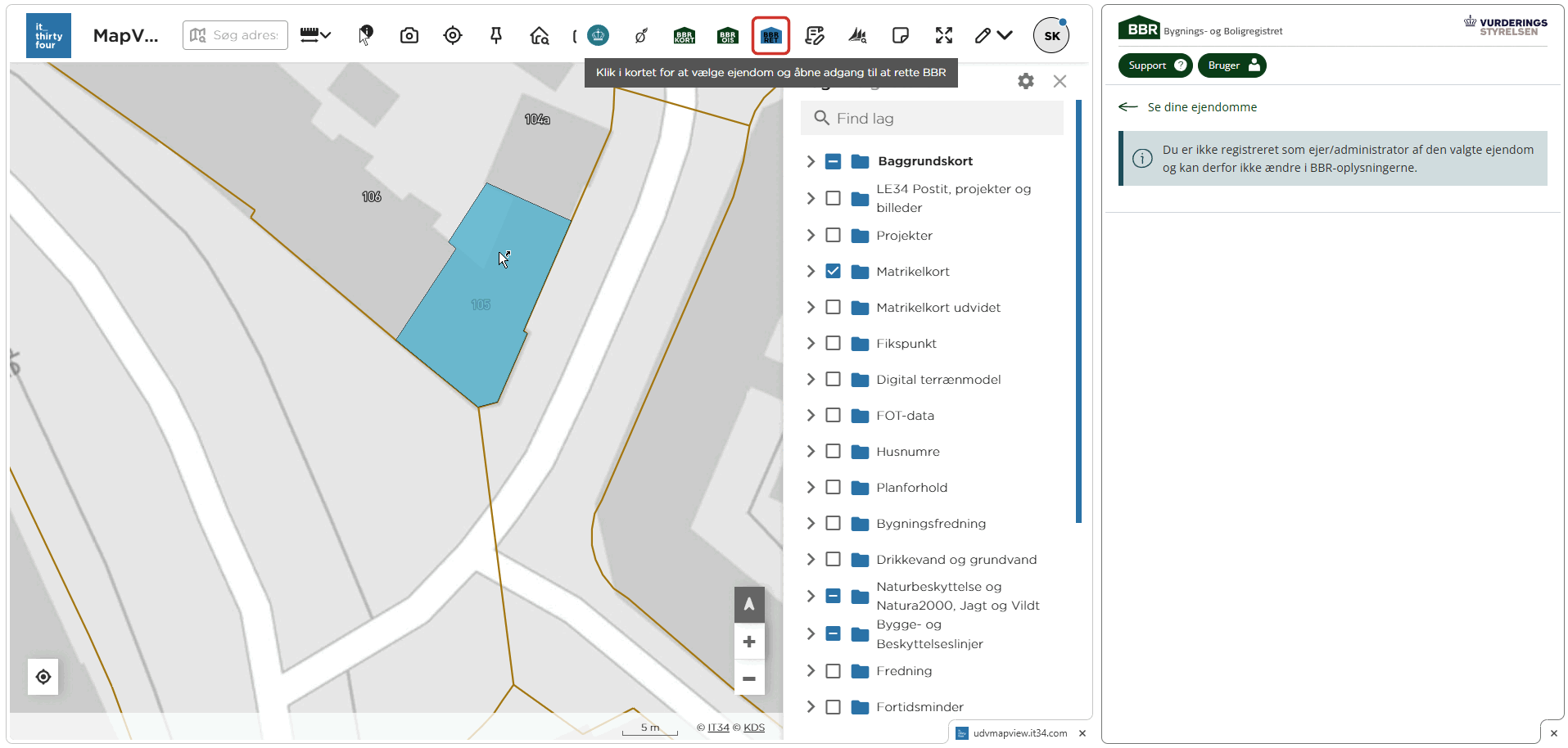
Task: Expand the Baggrundskort folder
Action: [811, 161]
